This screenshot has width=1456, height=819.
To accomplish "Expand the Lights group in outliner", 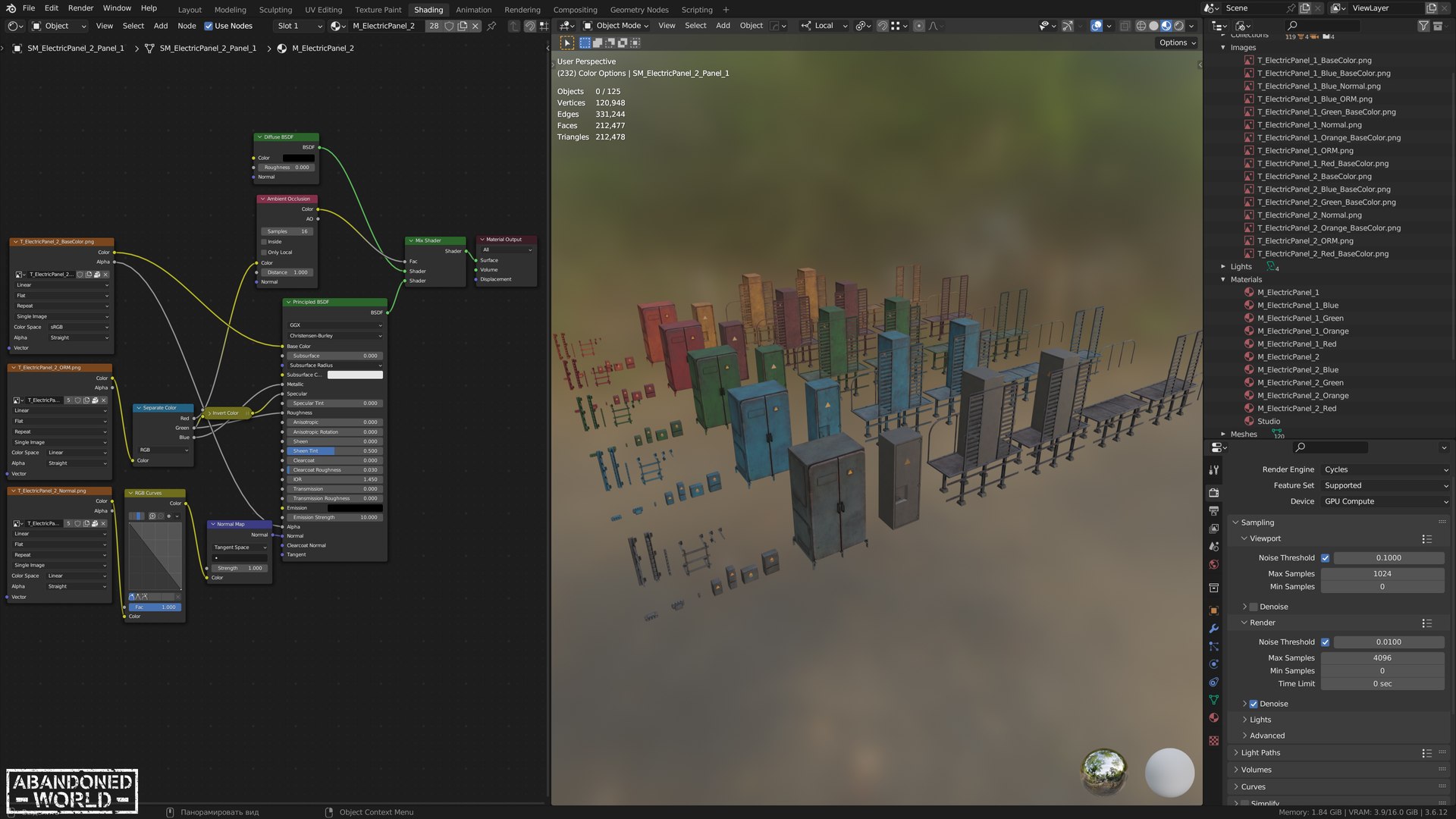I will pos(1223,267).
